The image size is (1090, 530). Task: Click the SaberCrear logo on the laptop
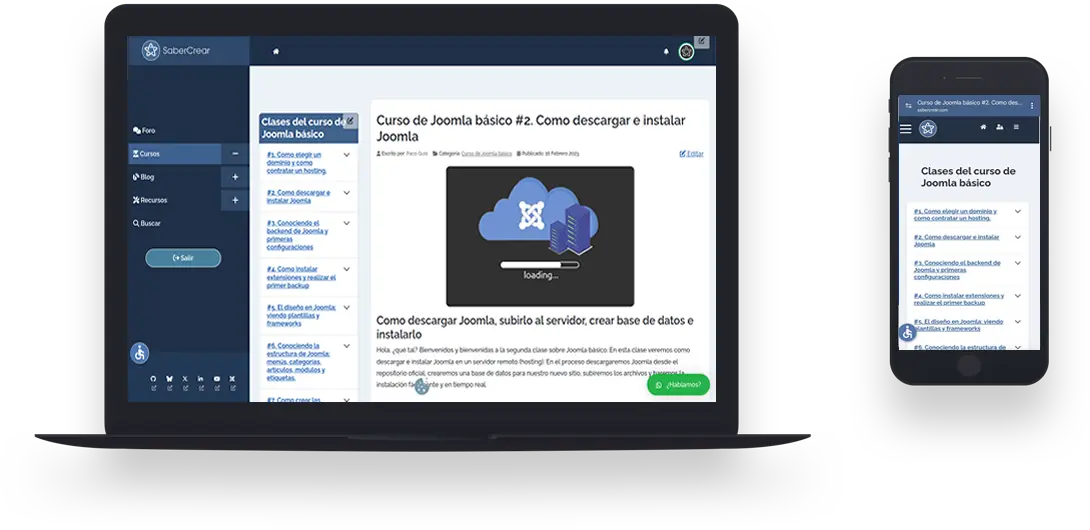tap(176, 50)
